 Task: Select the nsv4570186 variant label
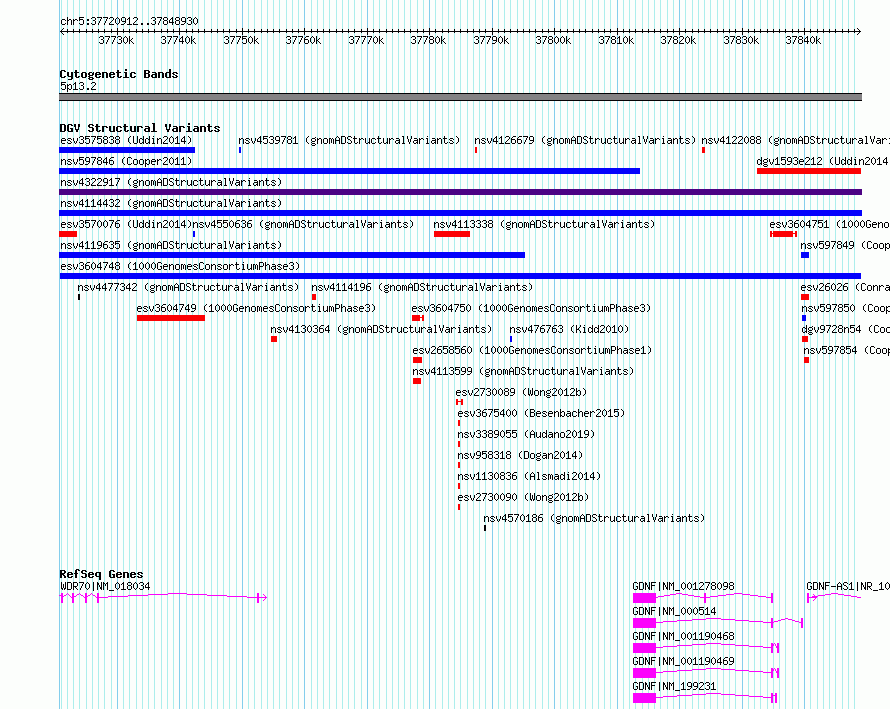tap(594, 518)
